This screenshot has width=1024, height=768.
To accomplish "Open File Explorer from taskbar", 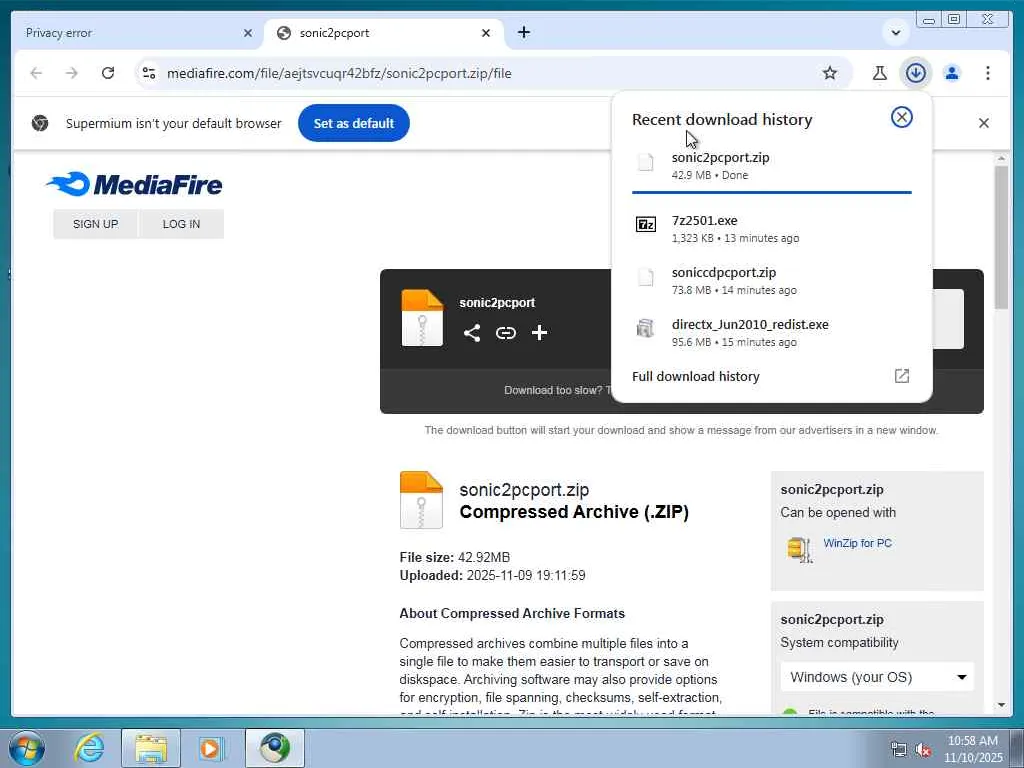I will click(x=151, y=748).
